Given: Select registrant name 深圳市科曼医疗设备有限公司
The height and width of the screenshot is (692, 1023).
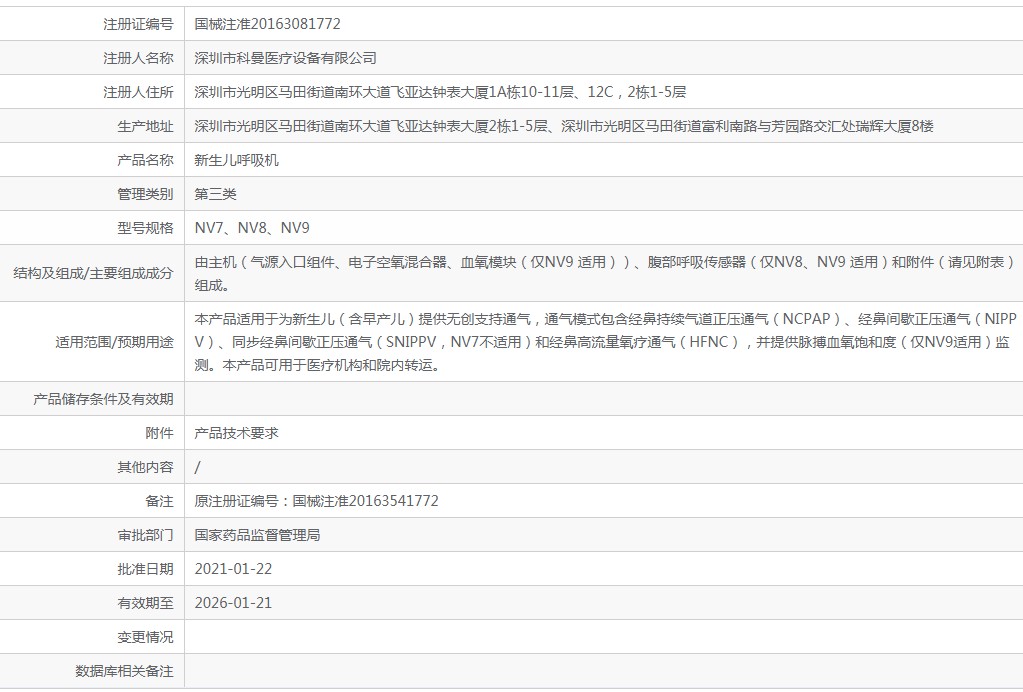Looking at the screenshot, I should click(x=286, y=58).
